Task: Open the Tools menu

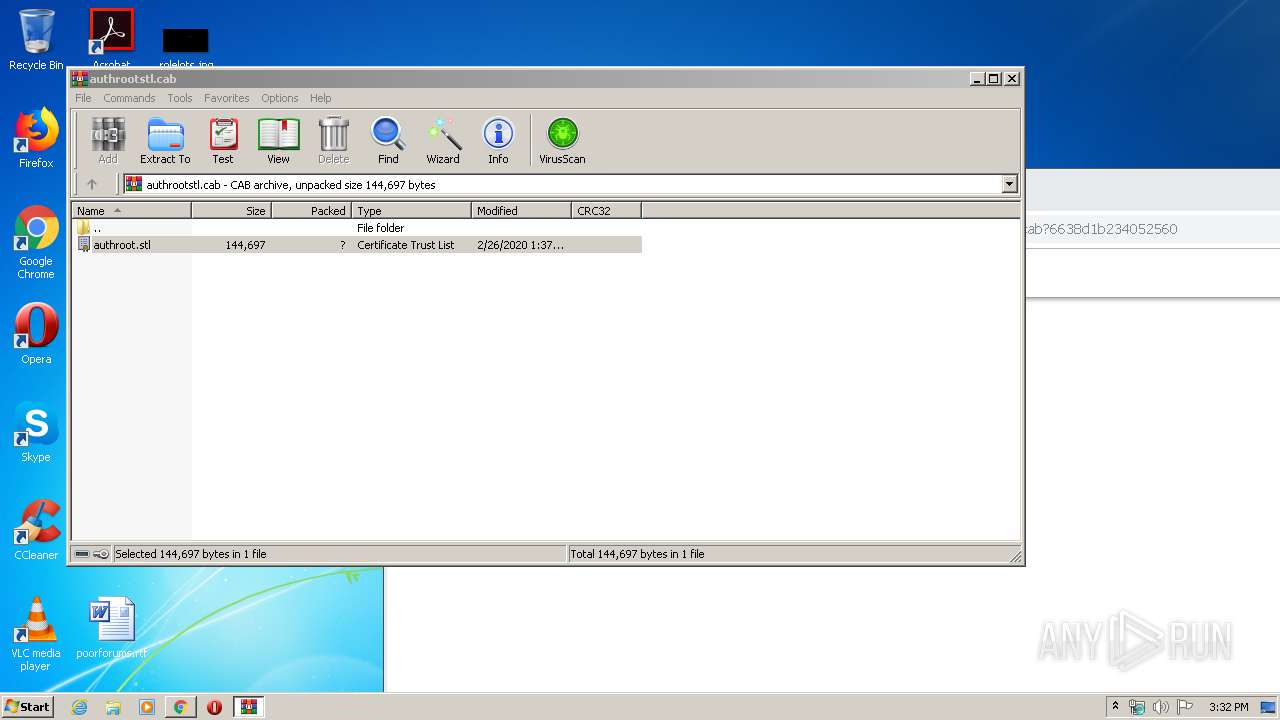Action: [x=180, y=98]
